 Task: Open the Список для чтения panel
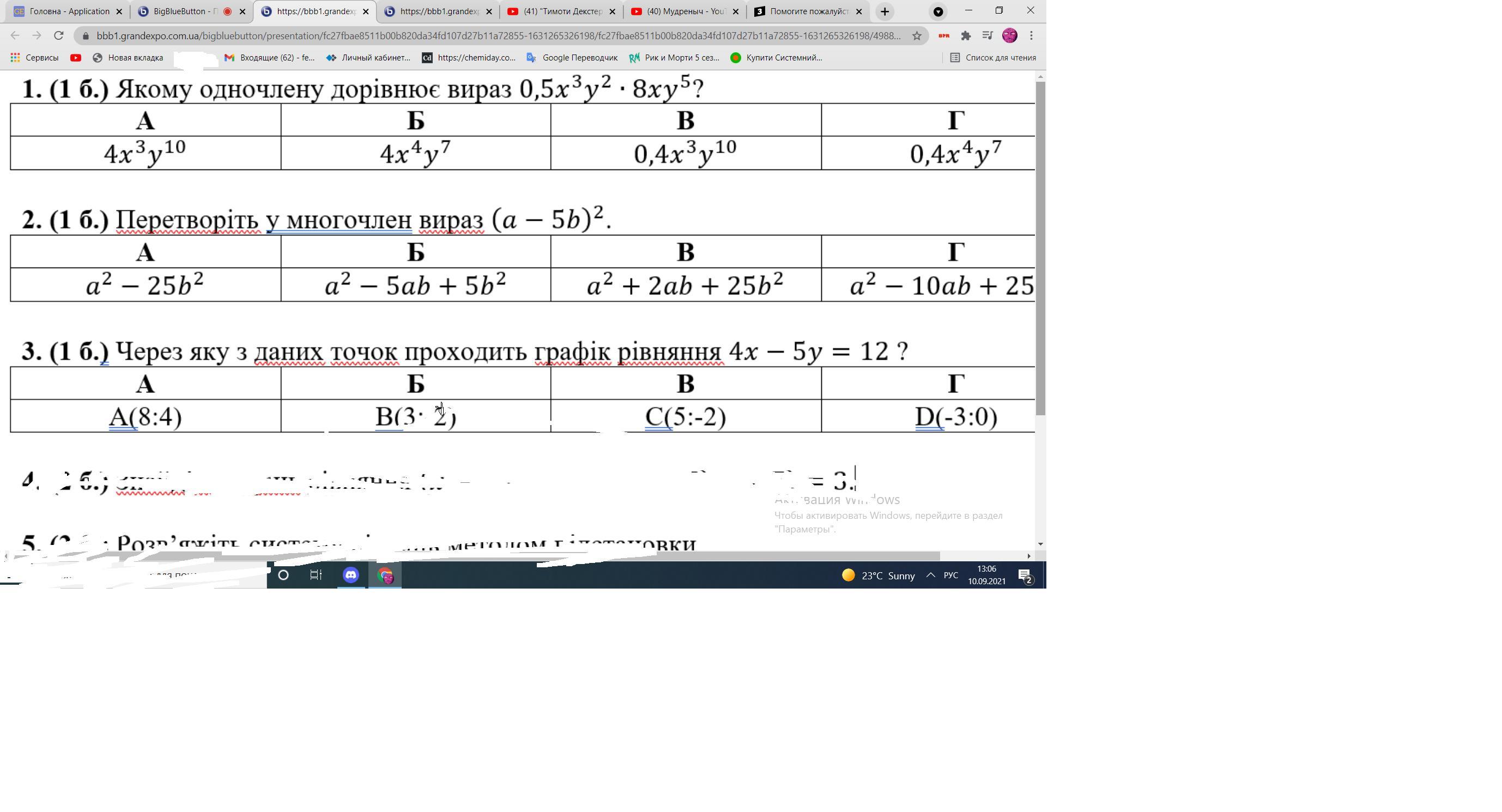(x=993, y=58)
